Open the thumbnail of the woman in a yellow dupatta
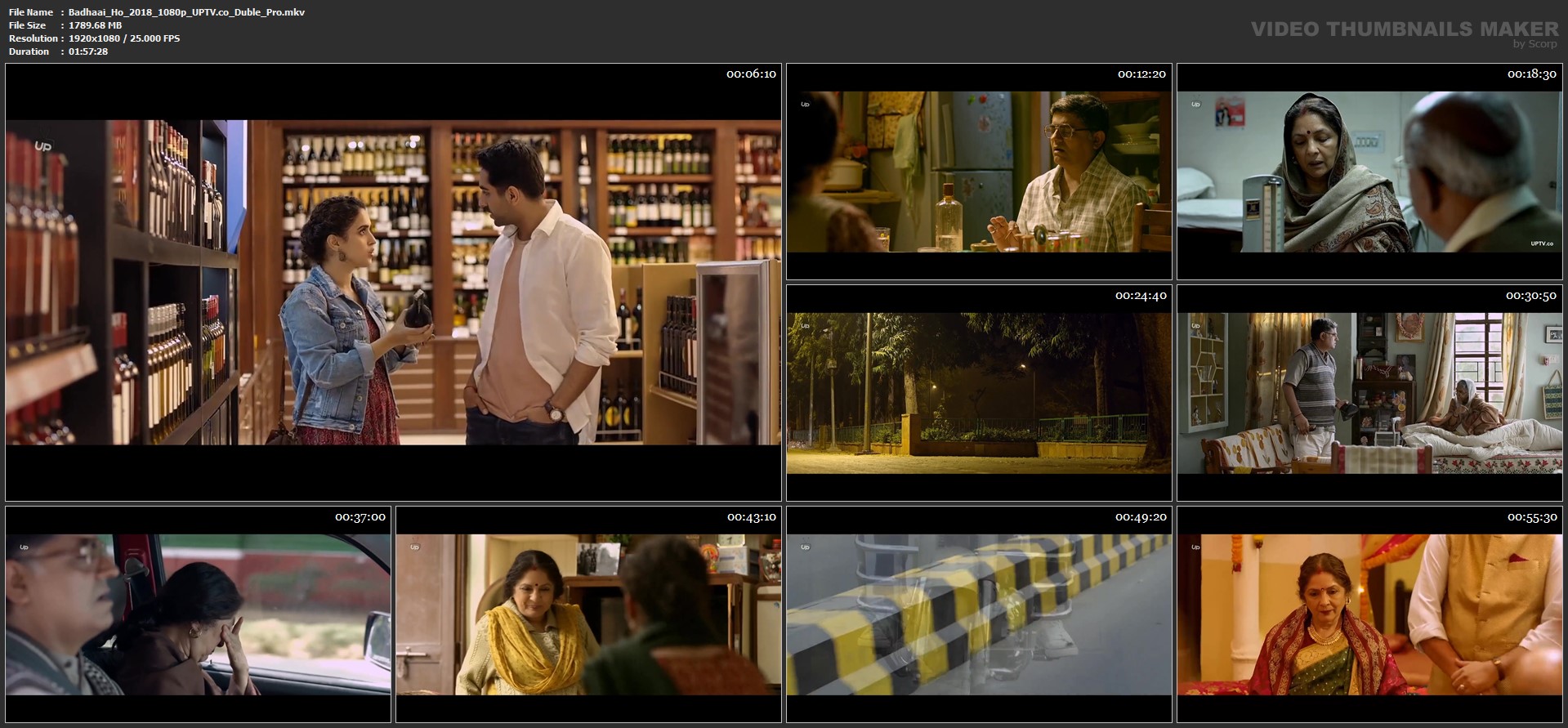The width and height of the screenshot is (1568, 728). (x=588, y=614)
